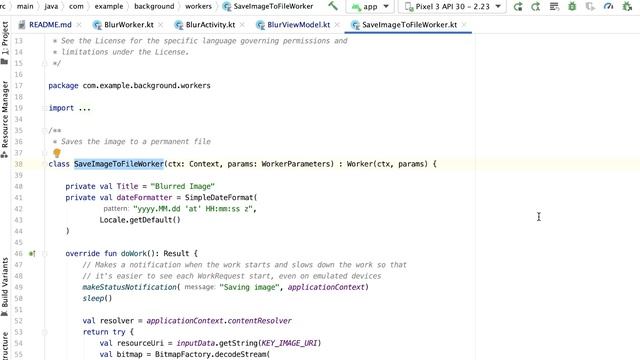Click the 'com' breadcrumb in navigation bar
Image resolution: width=640 pixels, height=360 pixels.
(76, 7)
